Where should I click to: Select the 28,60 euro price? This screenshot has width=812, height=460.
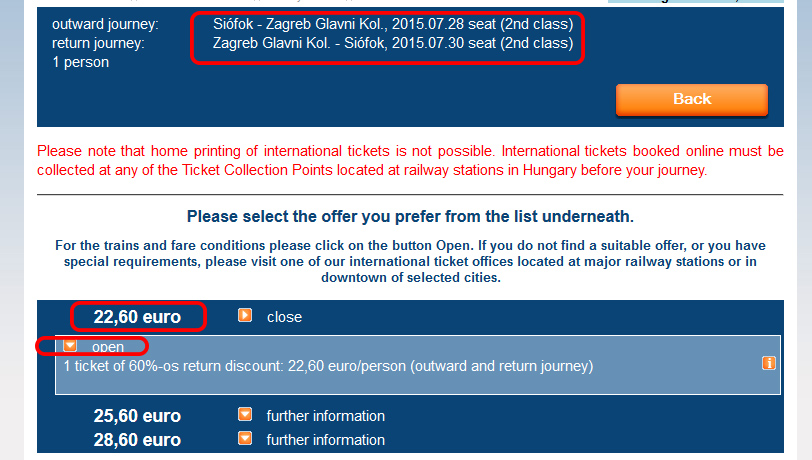[137, 440]
